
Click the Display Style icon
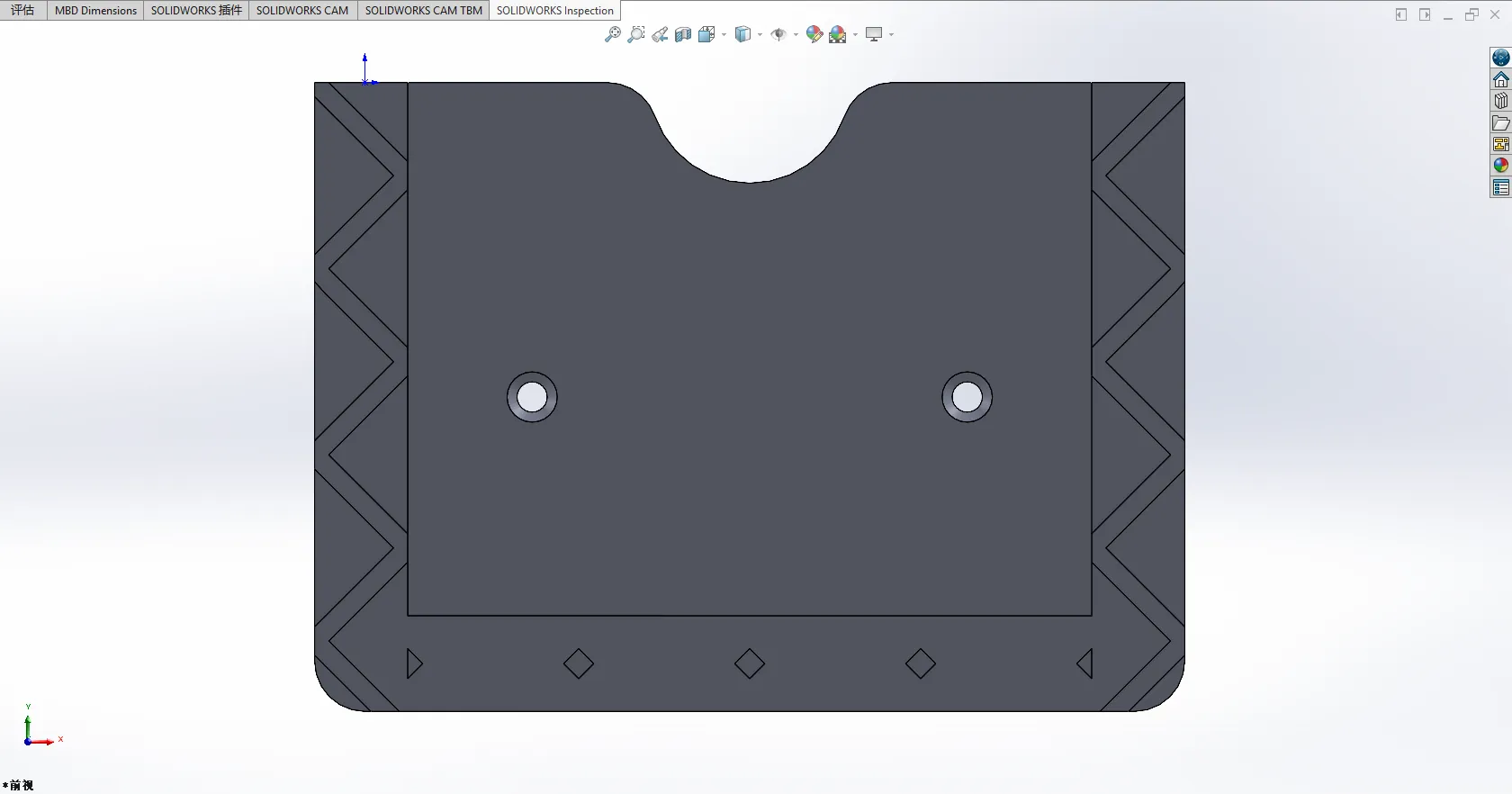(742, 34)
